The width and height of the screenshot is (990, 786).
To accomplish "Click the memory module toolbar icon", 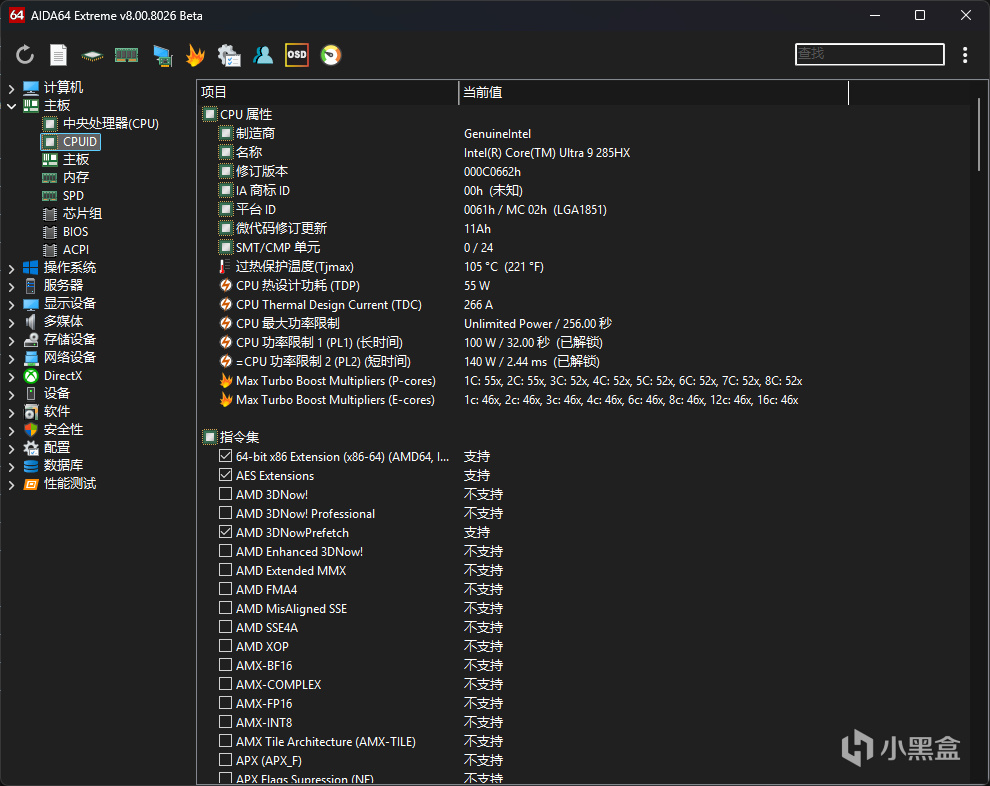I will click(x=126, y=55).
